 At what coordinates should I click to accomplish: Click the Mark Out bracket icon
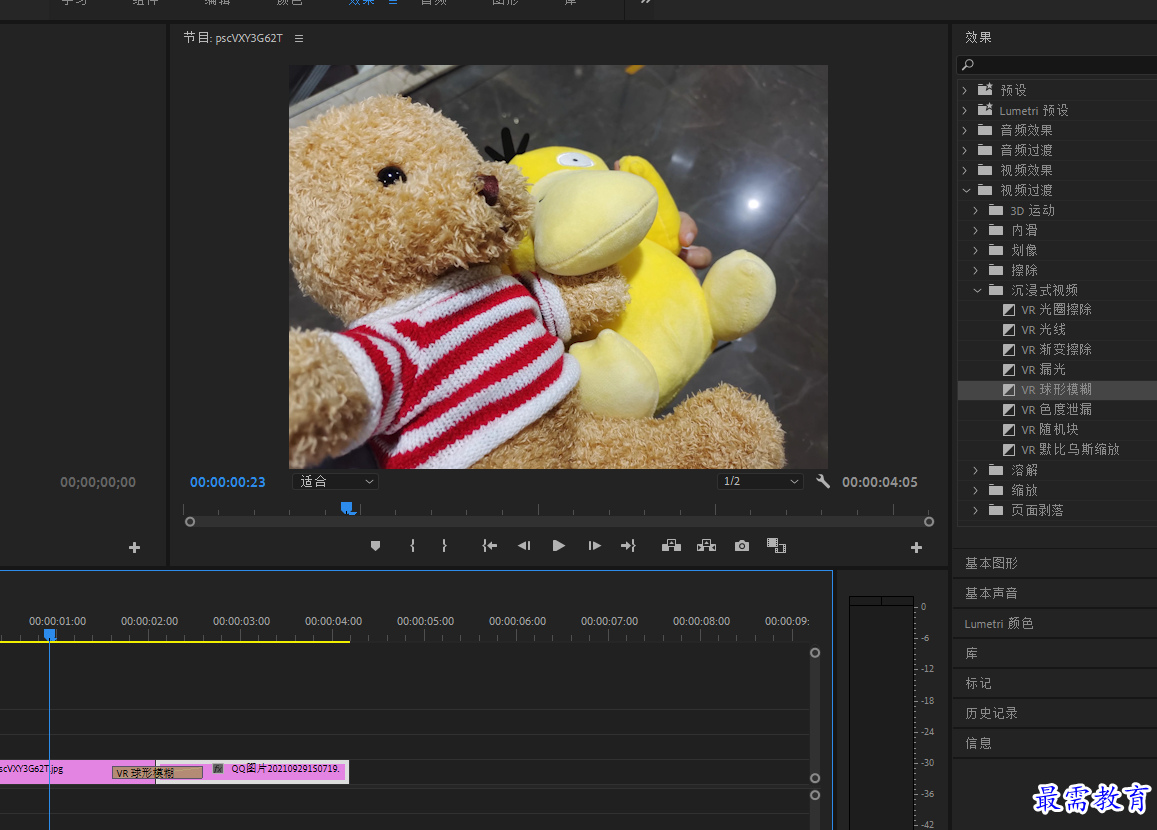444,546
